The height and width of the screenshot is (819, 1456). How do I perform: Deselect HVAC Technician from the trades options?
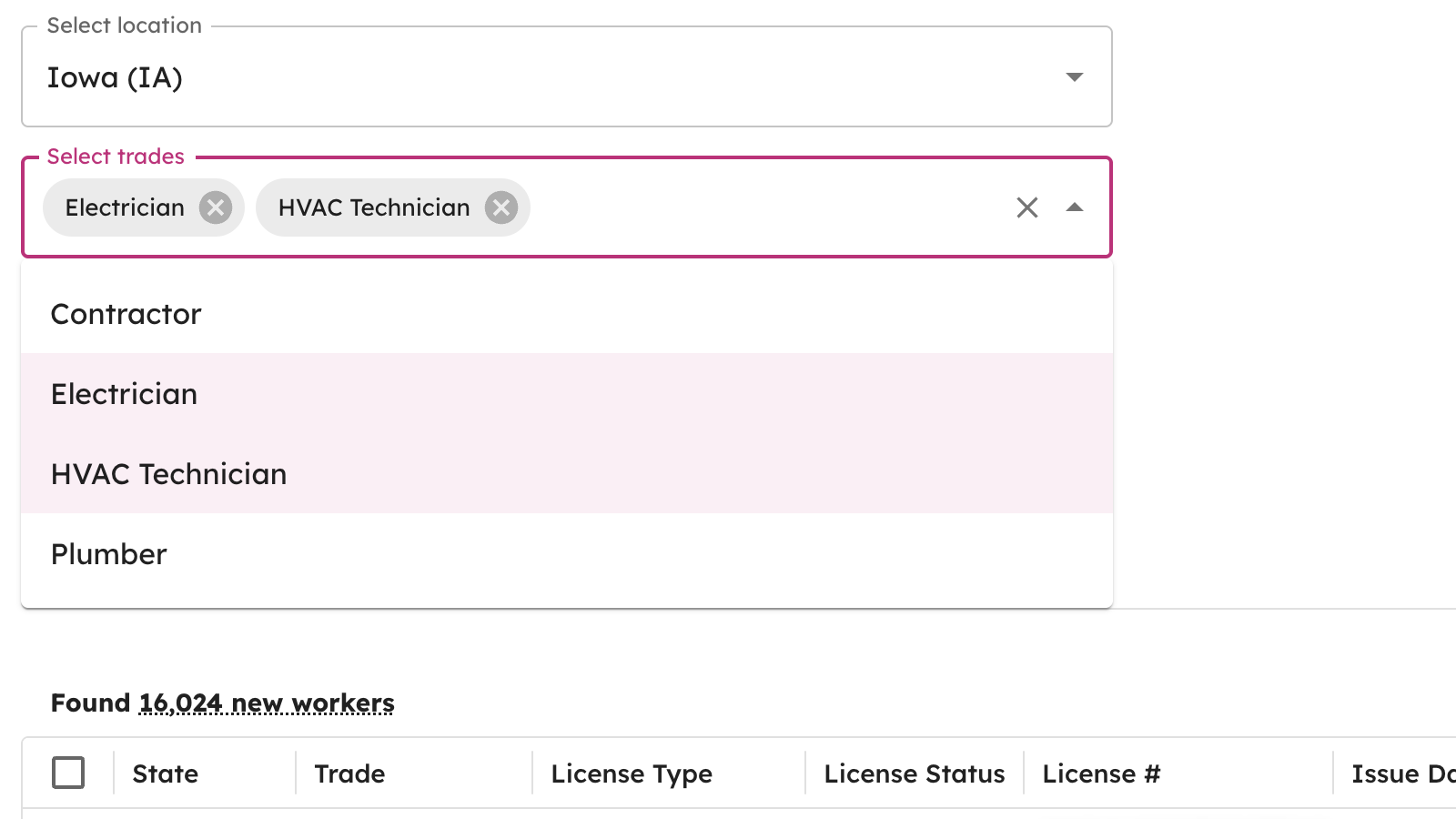point(168,473)
